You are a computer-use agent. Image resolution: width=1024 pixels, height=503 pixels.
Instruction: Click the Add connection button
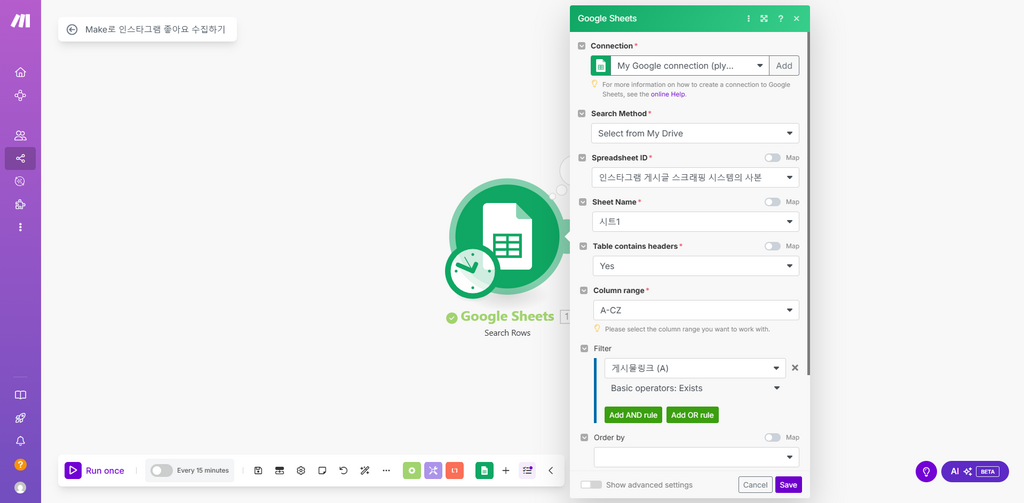pyautogui.click(x=784, y=65)
